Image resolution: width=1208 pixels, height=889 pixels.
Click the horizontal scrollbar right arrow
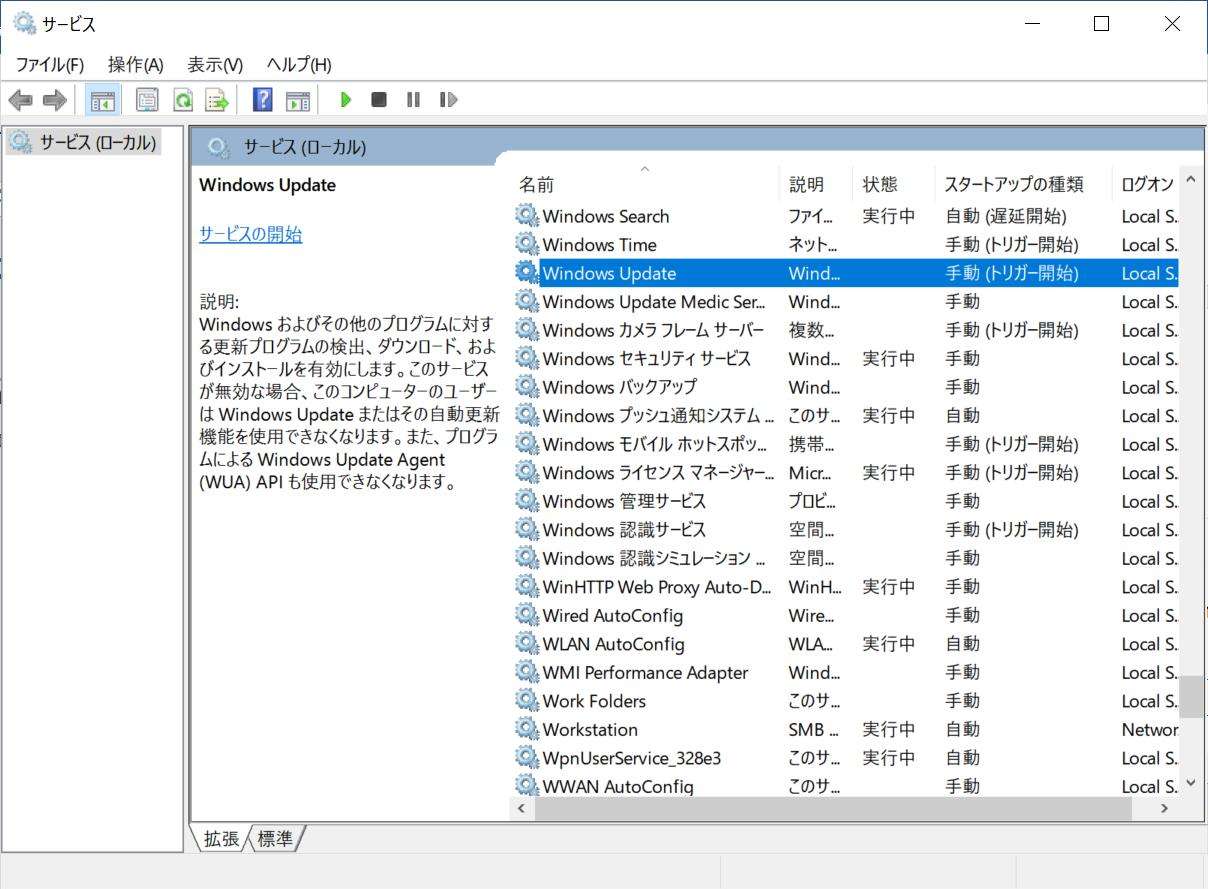pos(1165,808)
